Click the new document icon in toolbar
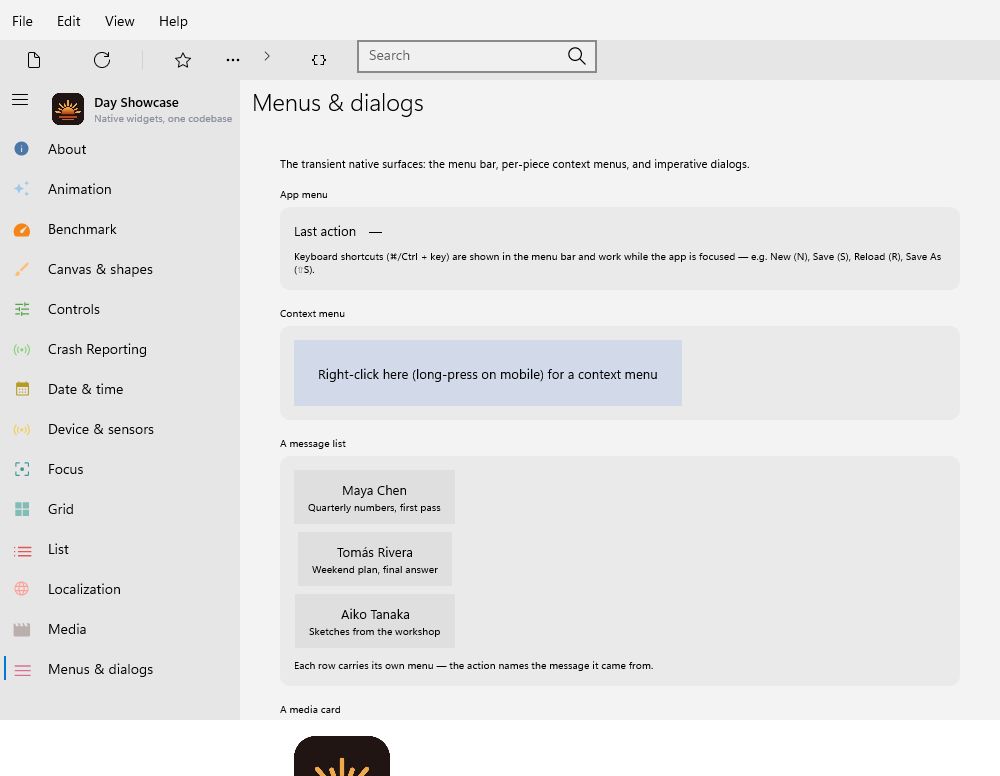This screenshot has height=776, width=1000. coord(34,60)
